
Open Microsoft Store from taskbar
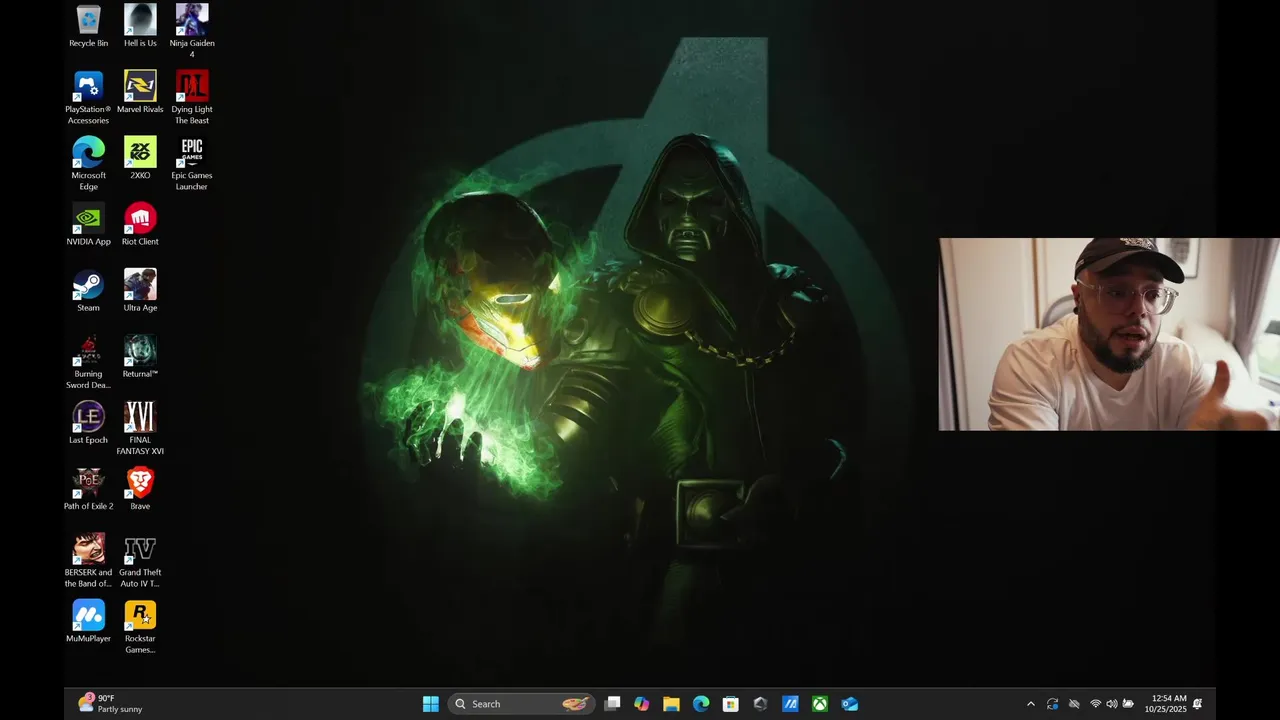[x=731, y=704]
